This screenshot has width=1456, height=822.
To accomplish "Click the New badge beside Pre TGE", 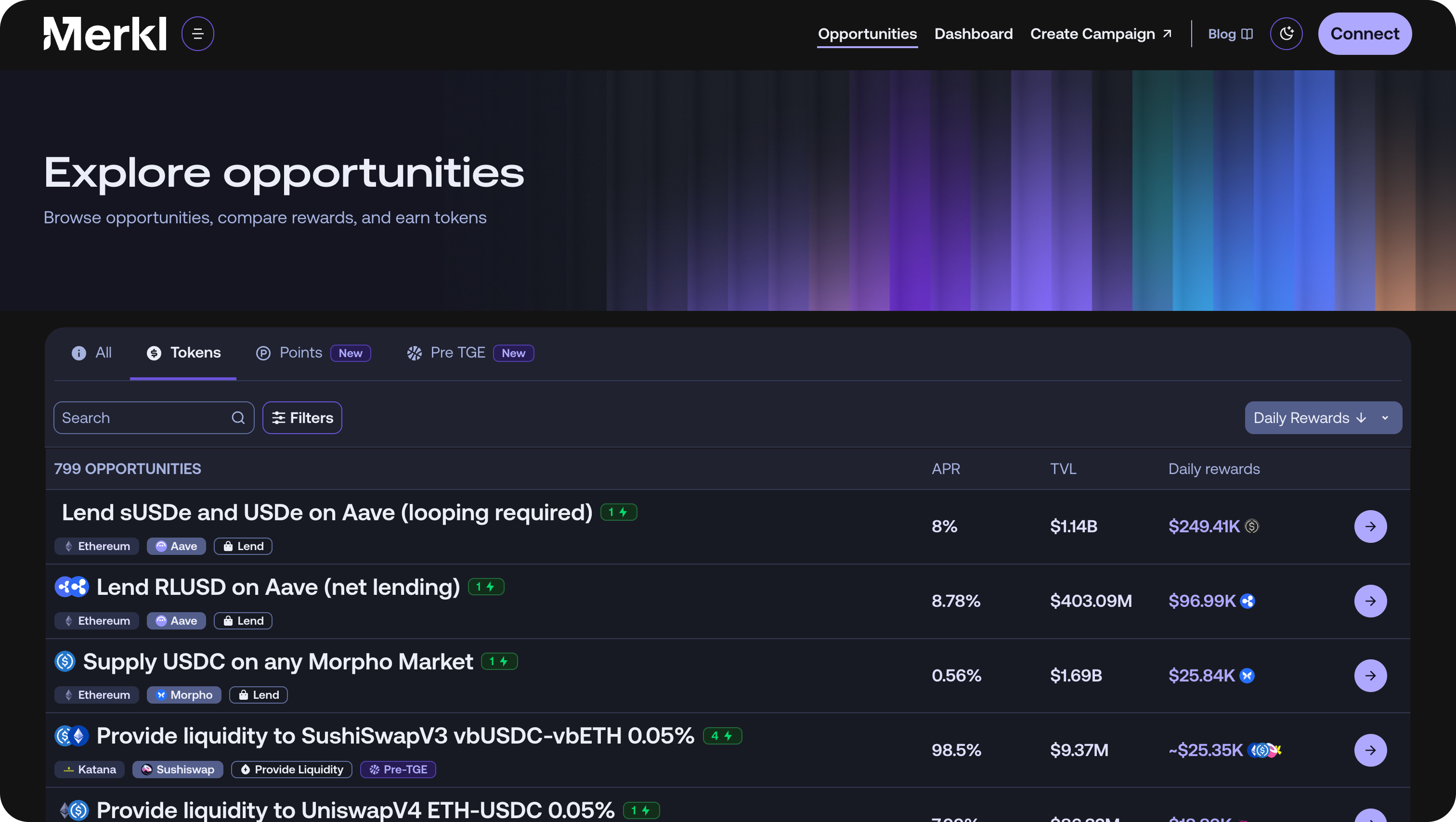I will pyautogui.click(x=513, y=353).
